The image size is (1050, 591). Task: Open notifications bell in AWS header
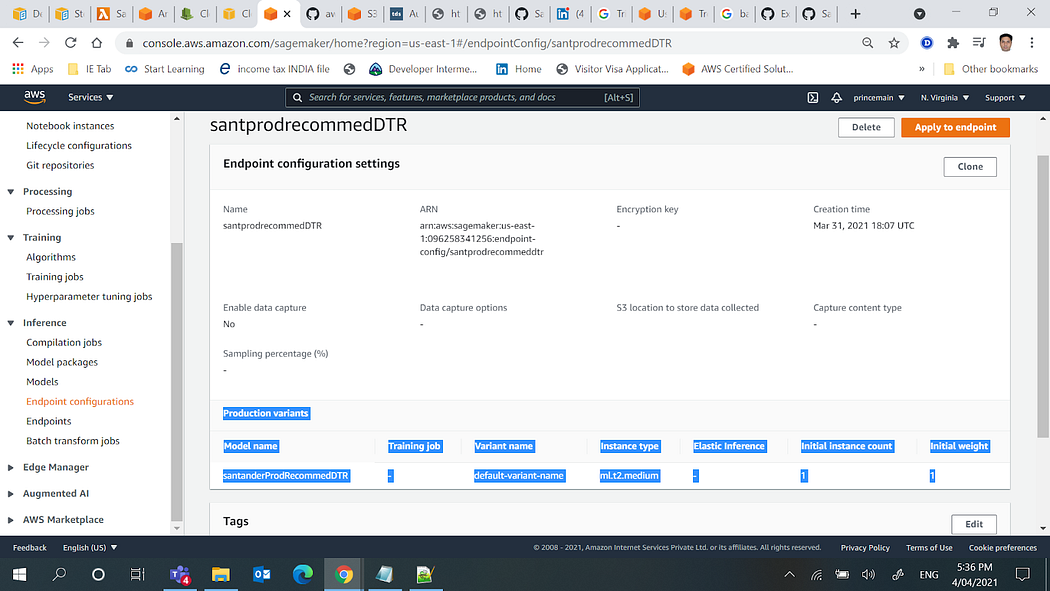point(836,98)
